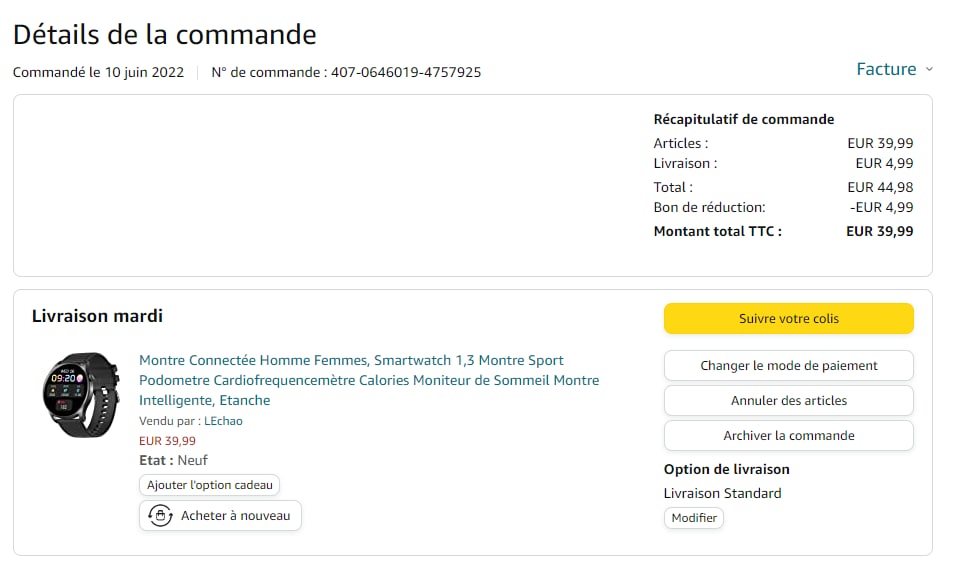
Task: Click the buy-again cart icon
Action: (x=160, y=516)
